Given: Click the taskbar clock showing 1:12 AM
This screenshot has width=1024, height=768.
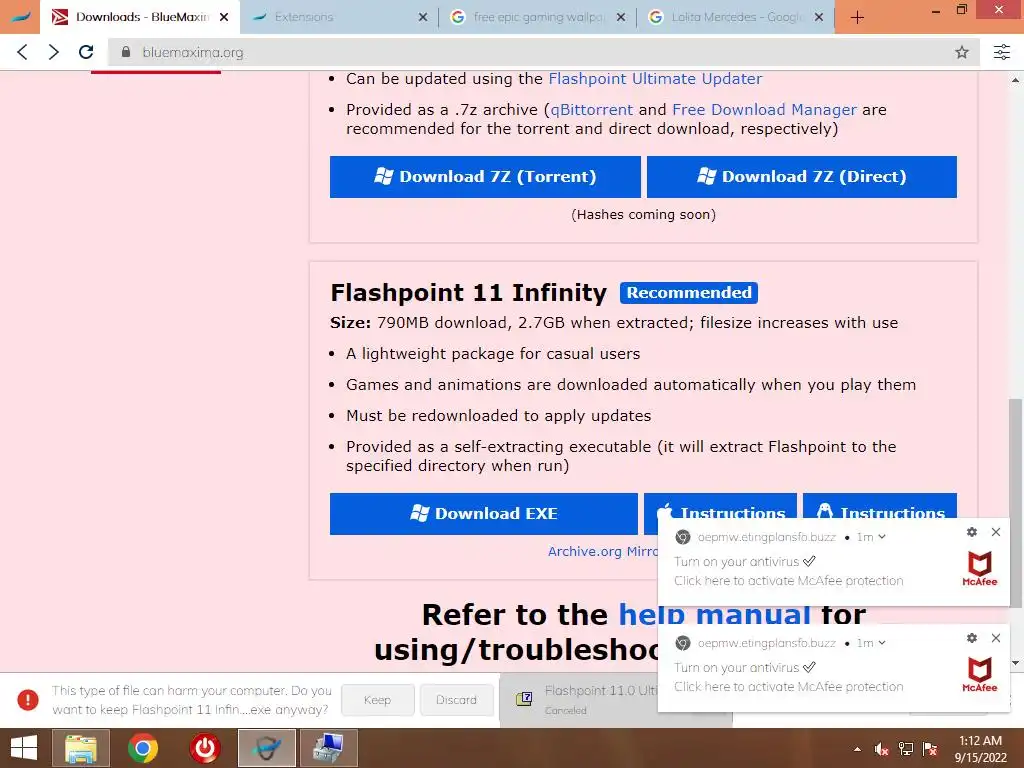Looking at the screenshot, I should [x=980, y=749].
